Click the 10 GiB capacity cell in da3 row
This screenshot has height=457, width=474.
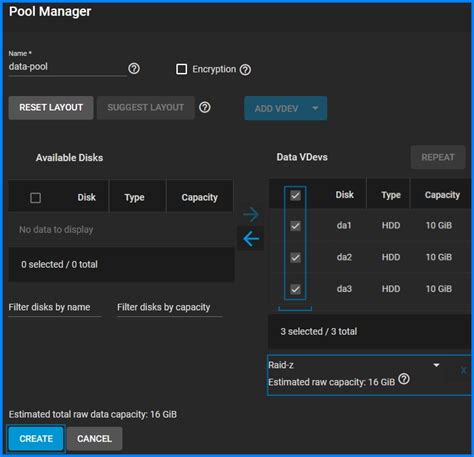[439, 289]
